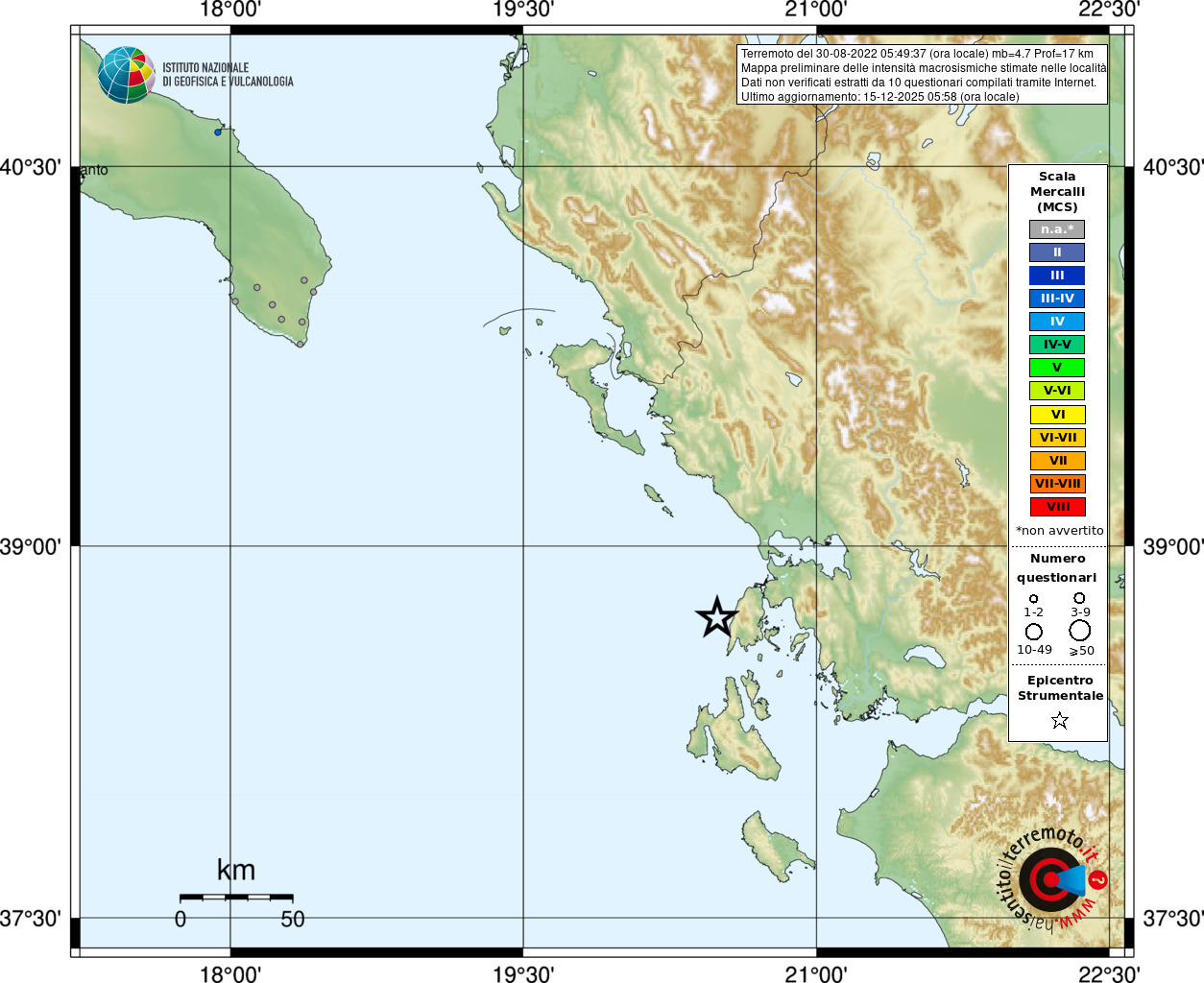Click the 1-2 questionnaires circle symbol
This screenshot has width=1204, height=983.
1034,599
